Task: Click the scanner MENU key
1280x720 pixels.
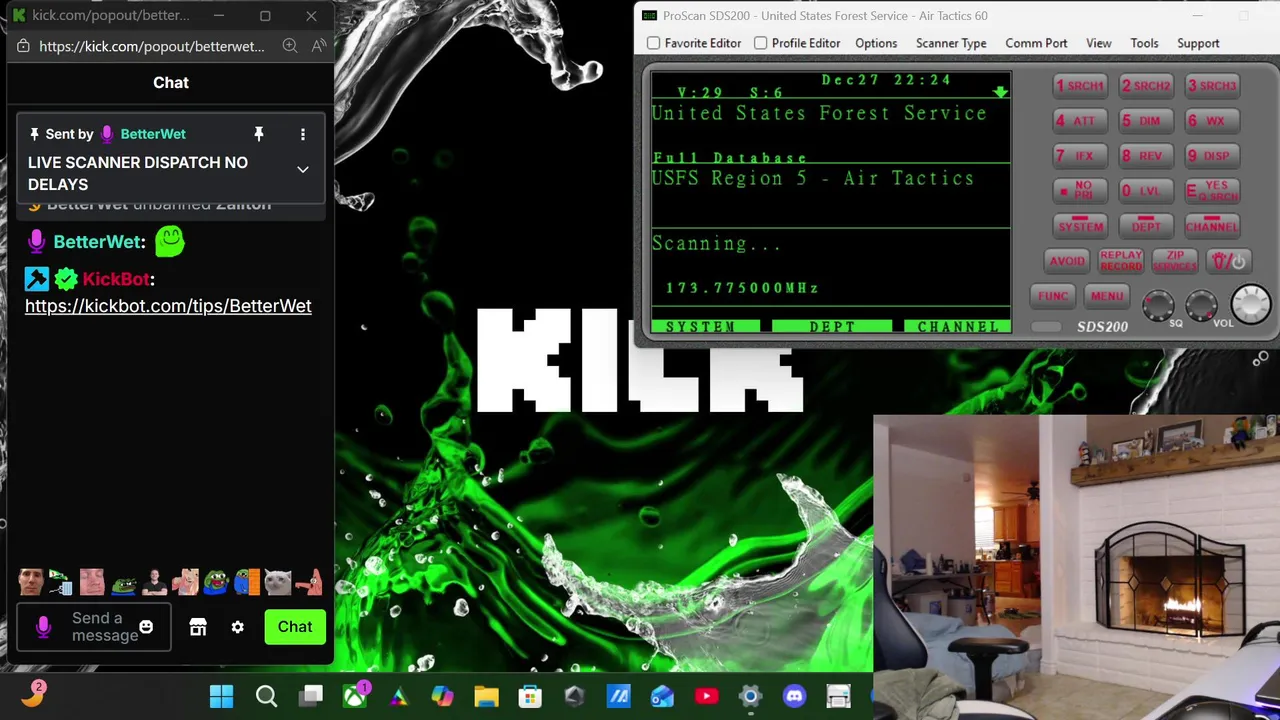Action: coord(1107,296)
